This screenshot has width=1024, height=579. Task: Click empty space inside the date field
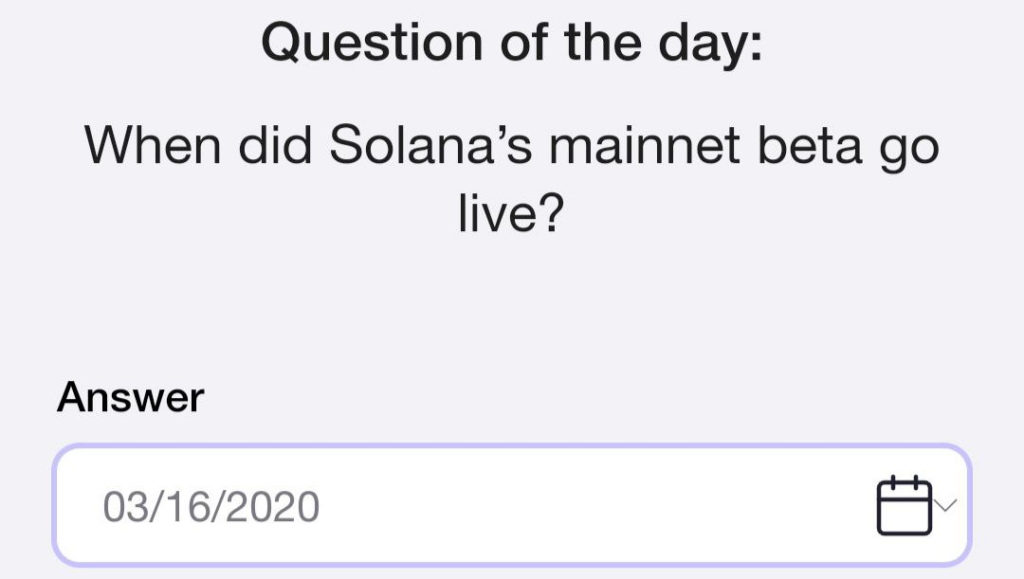tap(600, 506)
